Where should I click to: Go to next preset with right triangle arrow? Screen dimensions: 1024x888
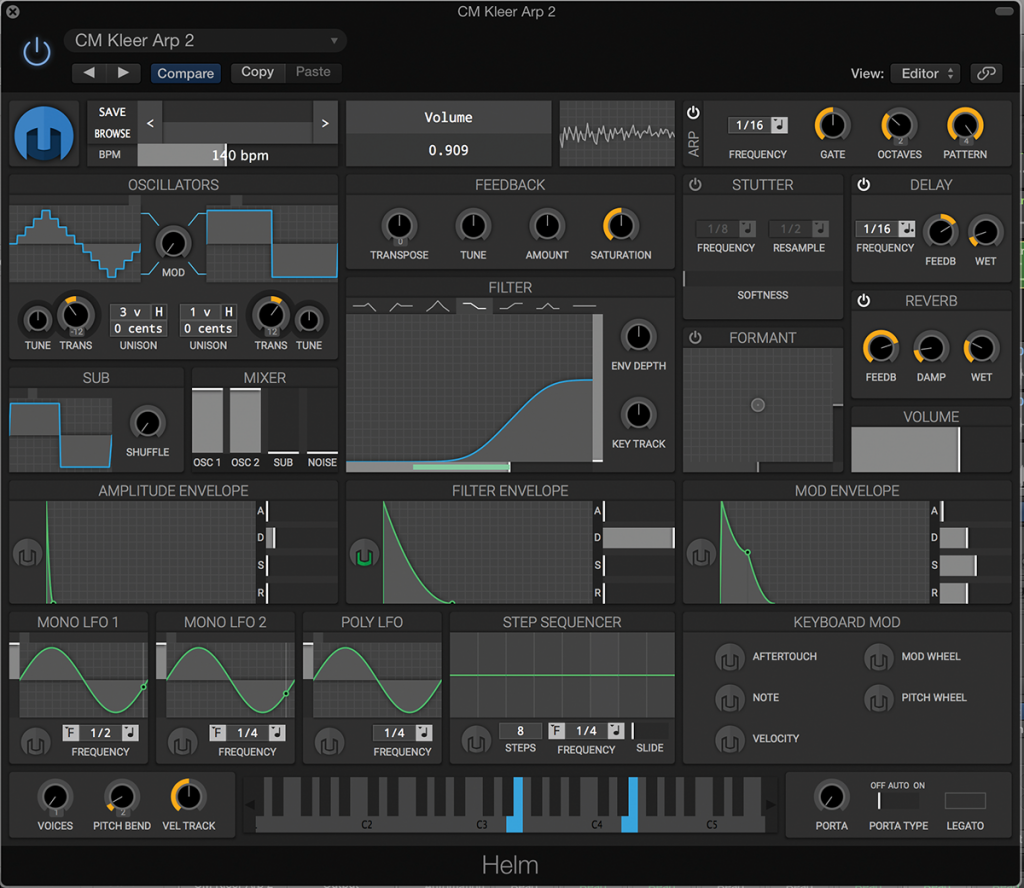coord(123,72)
